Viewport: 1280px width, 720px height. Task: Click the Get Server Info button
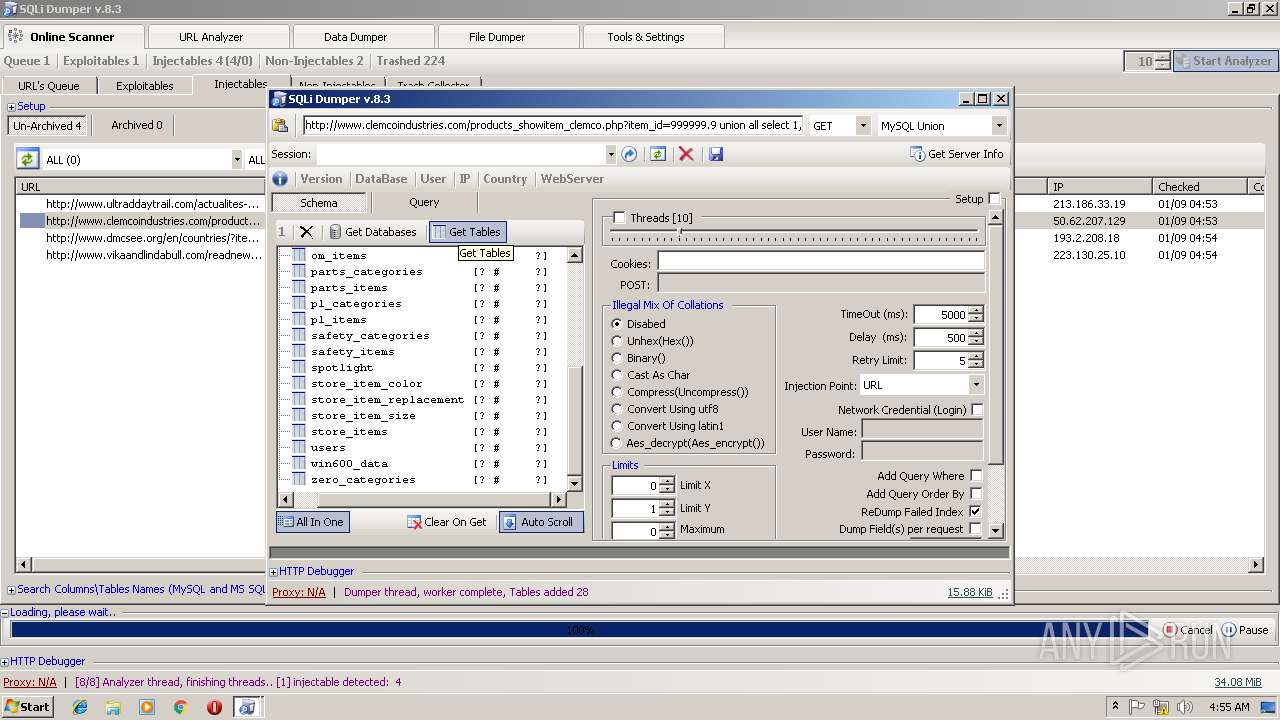956,154
